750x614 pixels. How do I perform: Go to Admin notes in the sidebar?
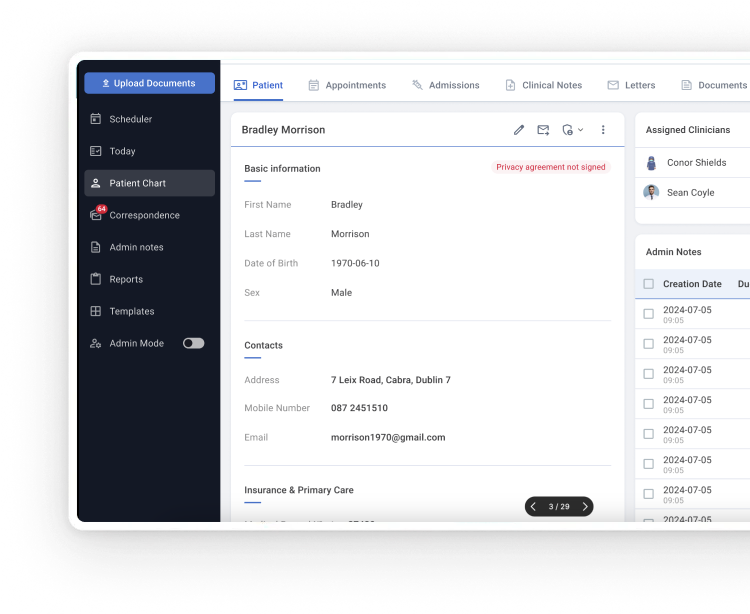point(136,247)
